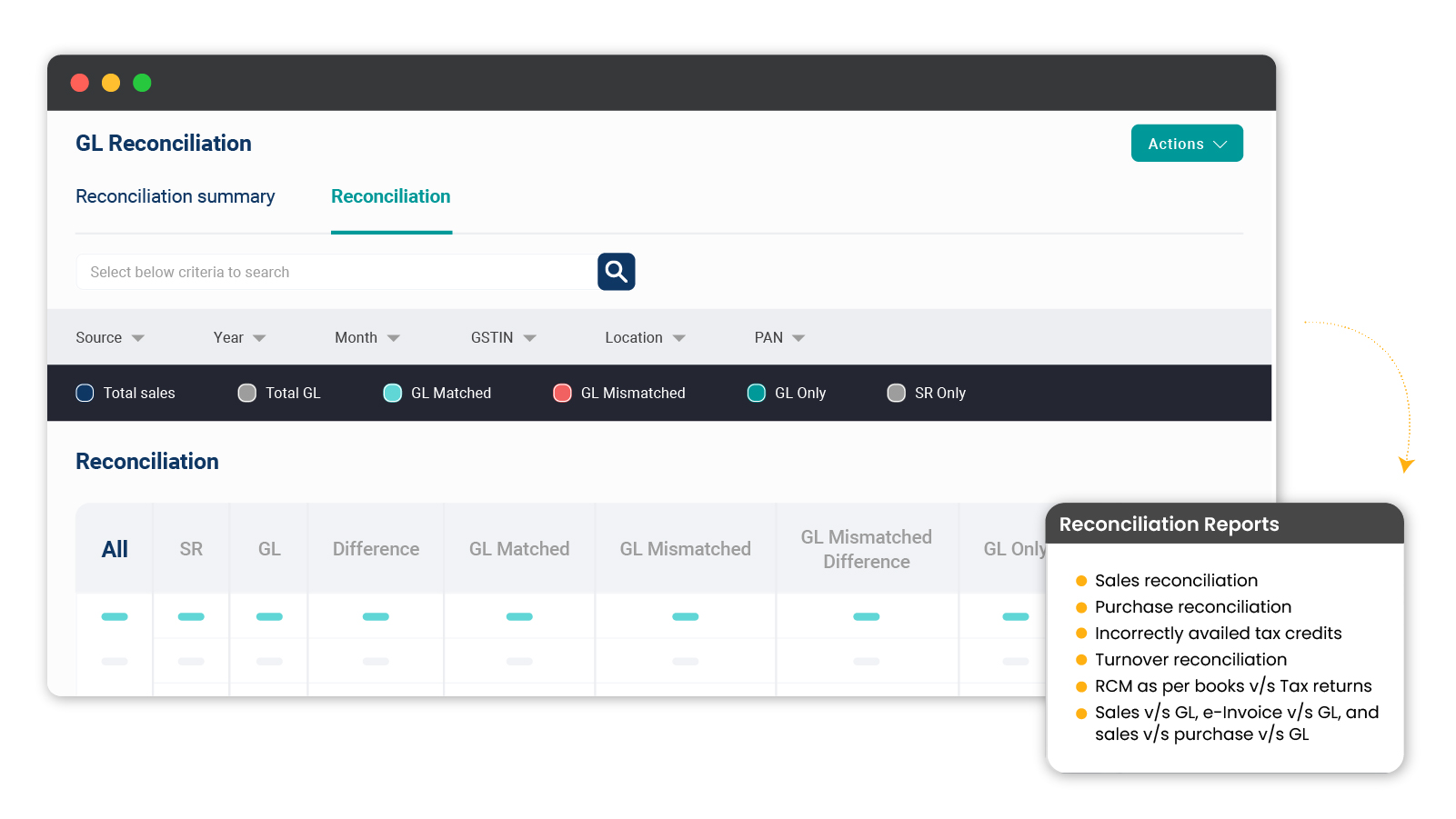Expand the Location filter dropdown

click(646, 337)
